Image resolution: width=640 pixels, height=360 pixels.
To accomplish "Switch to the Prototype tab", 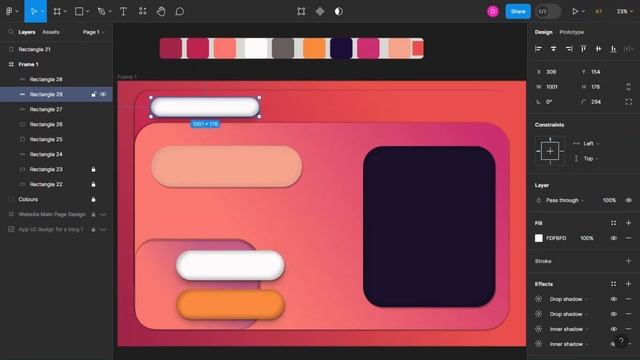I will 571,32.
